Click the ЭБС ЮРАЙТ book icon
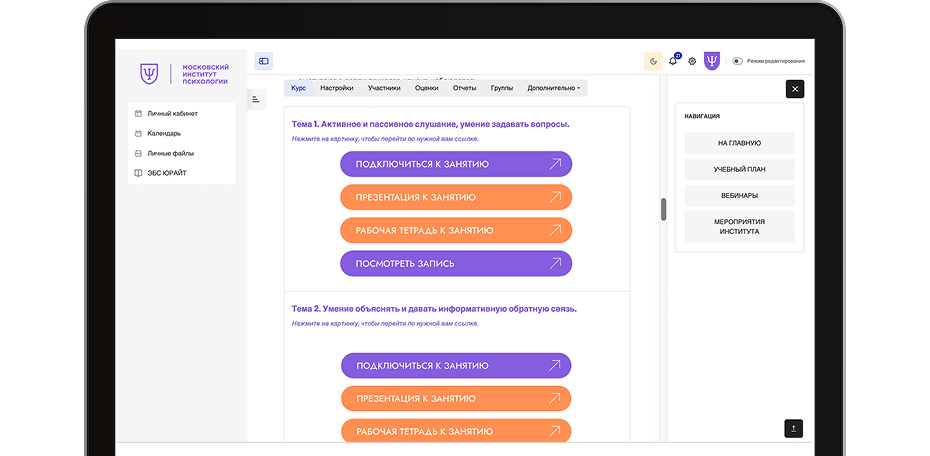The width and height of the screenshot is (930, 456). [138, 173]
